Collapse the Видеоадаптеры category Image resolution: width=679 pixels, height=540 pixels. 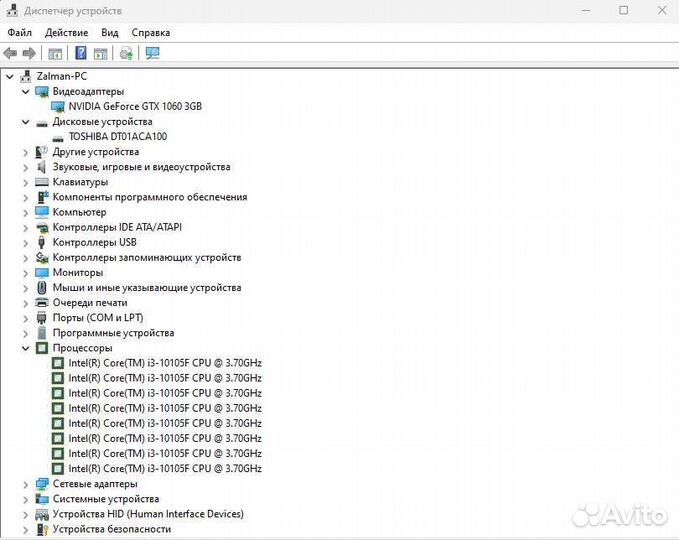[x=26, y=91]
